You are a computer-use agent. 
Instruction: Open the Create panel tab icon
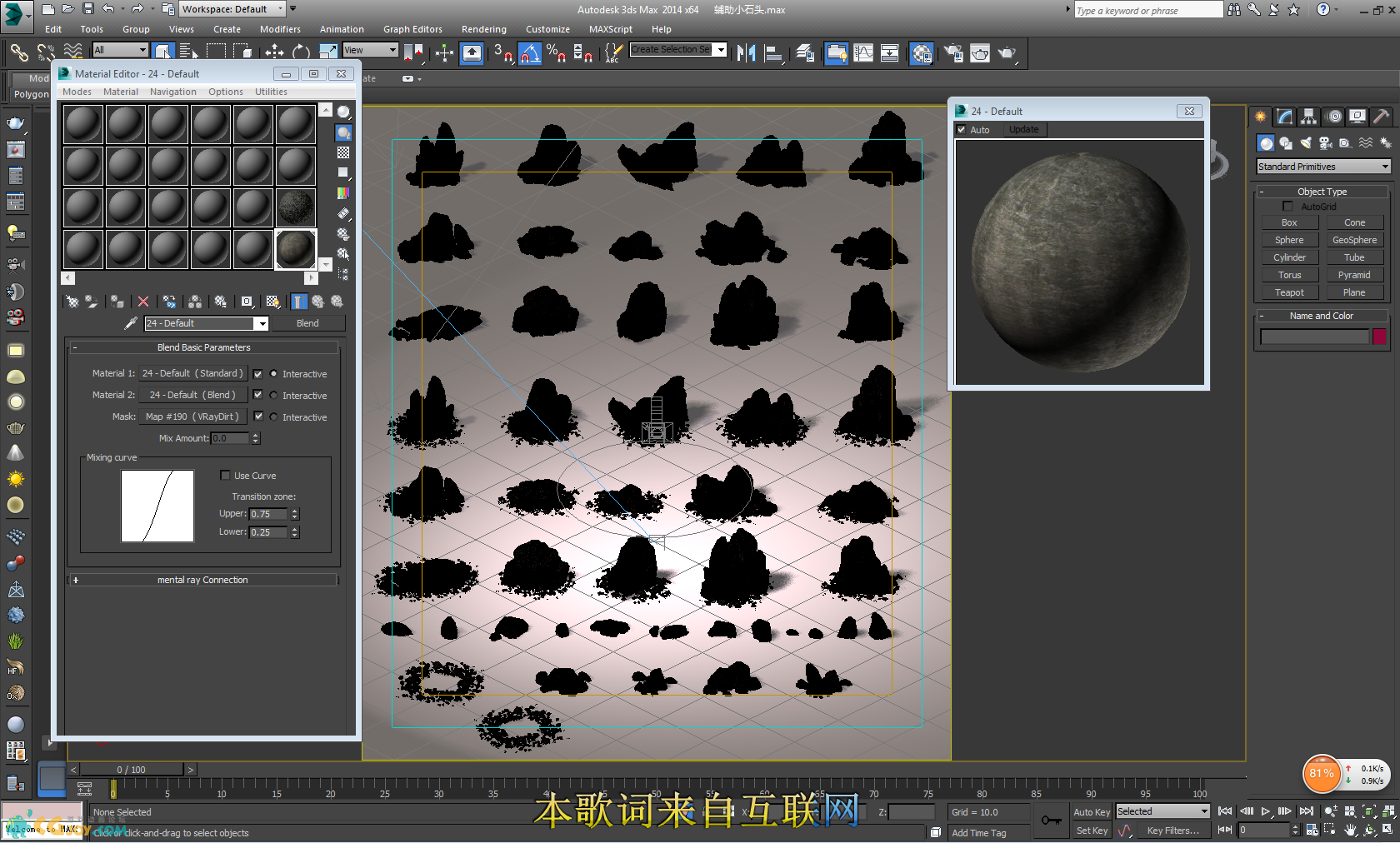pyautogui.click(x=1260, y=117)
